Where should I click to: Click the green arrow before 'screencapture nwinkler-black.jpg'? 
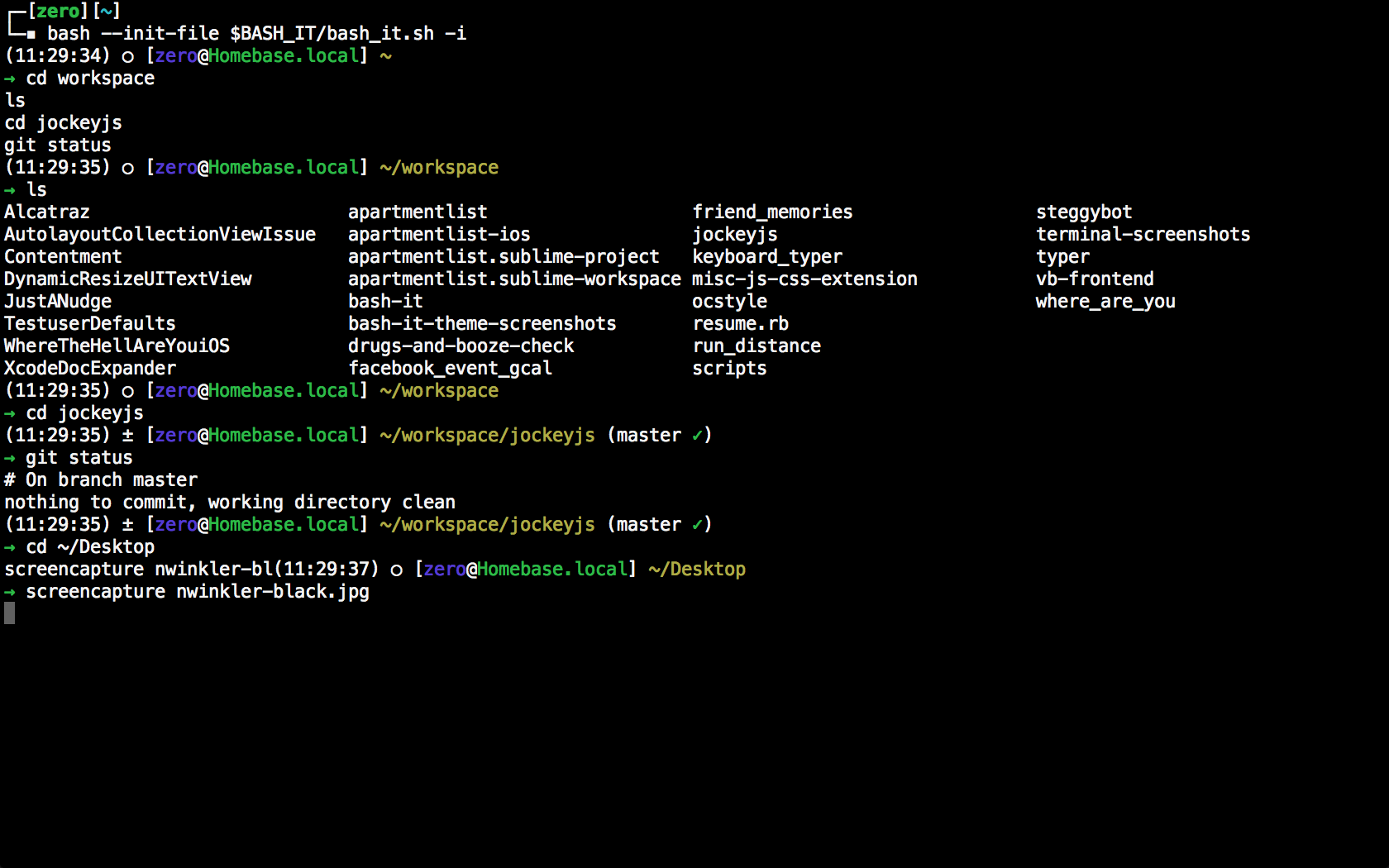pos(9,592)
